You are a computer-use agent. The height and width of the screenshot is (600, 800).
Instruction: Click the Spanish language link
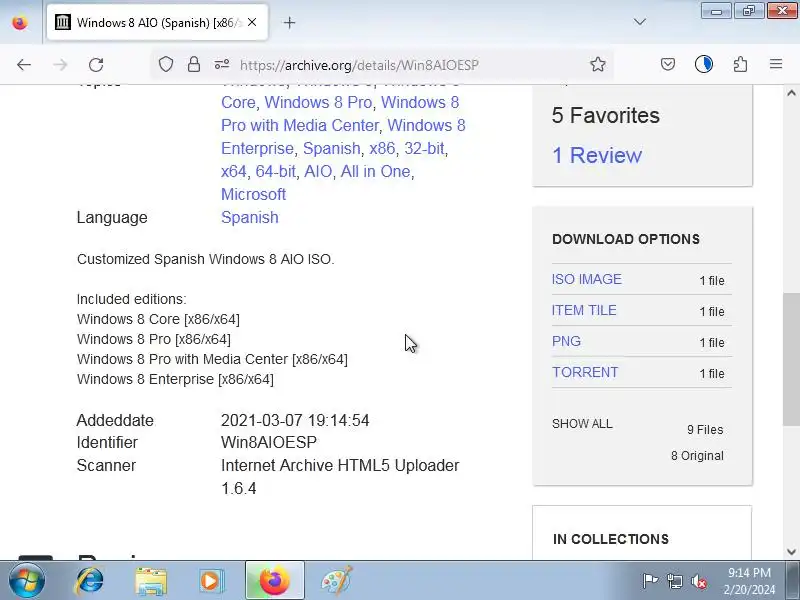[x=249, y=217]
